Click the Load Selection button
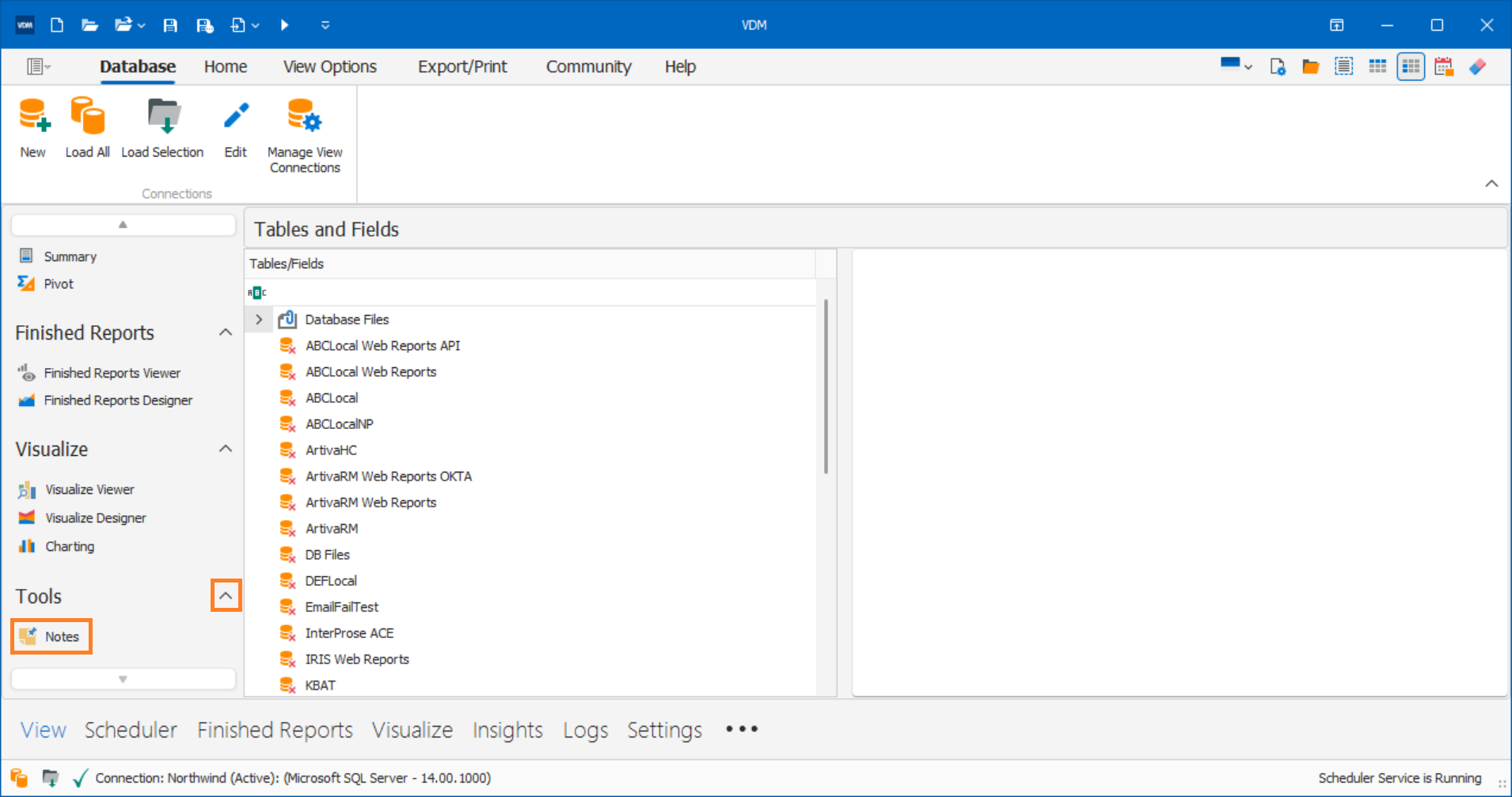 click(162, 128)
